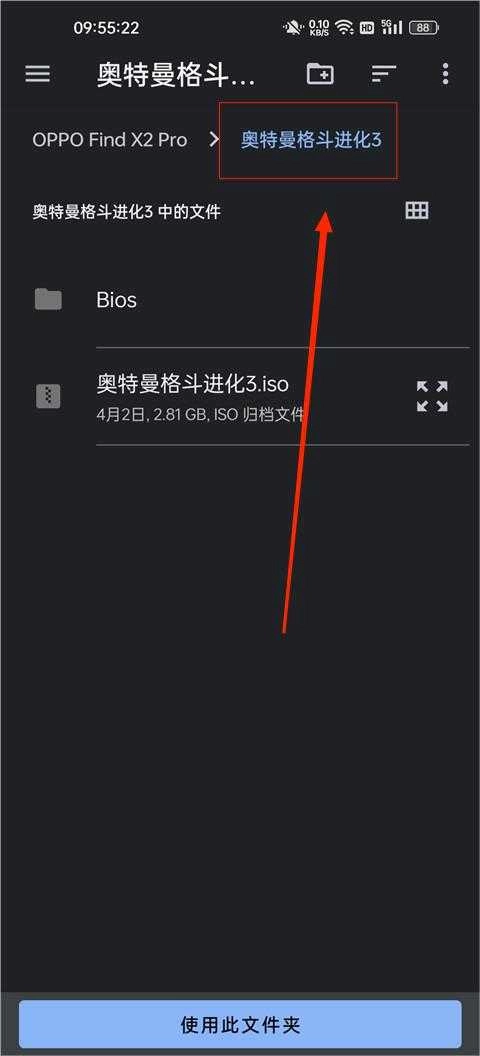The image size is (480, 1056).
Task: Tap the 使用此文件夹 button
Action: pos(240,1025)
